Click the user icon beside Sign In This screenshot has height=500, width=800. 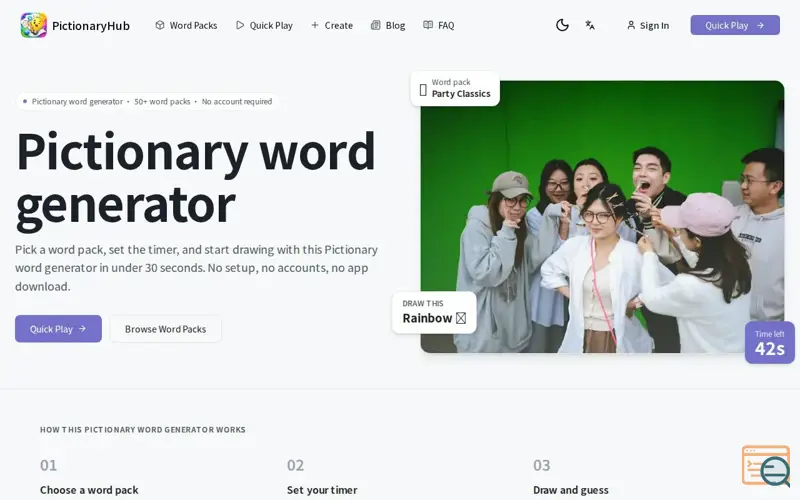[631, 25]
